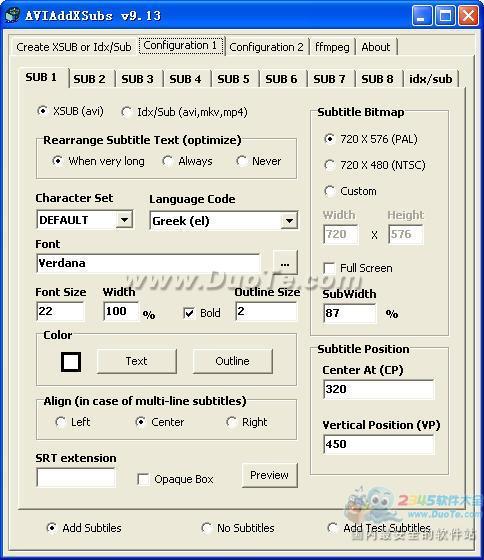Click the Outline color button
This screenshot has height=560, width=484.
[x=233, y=361]
